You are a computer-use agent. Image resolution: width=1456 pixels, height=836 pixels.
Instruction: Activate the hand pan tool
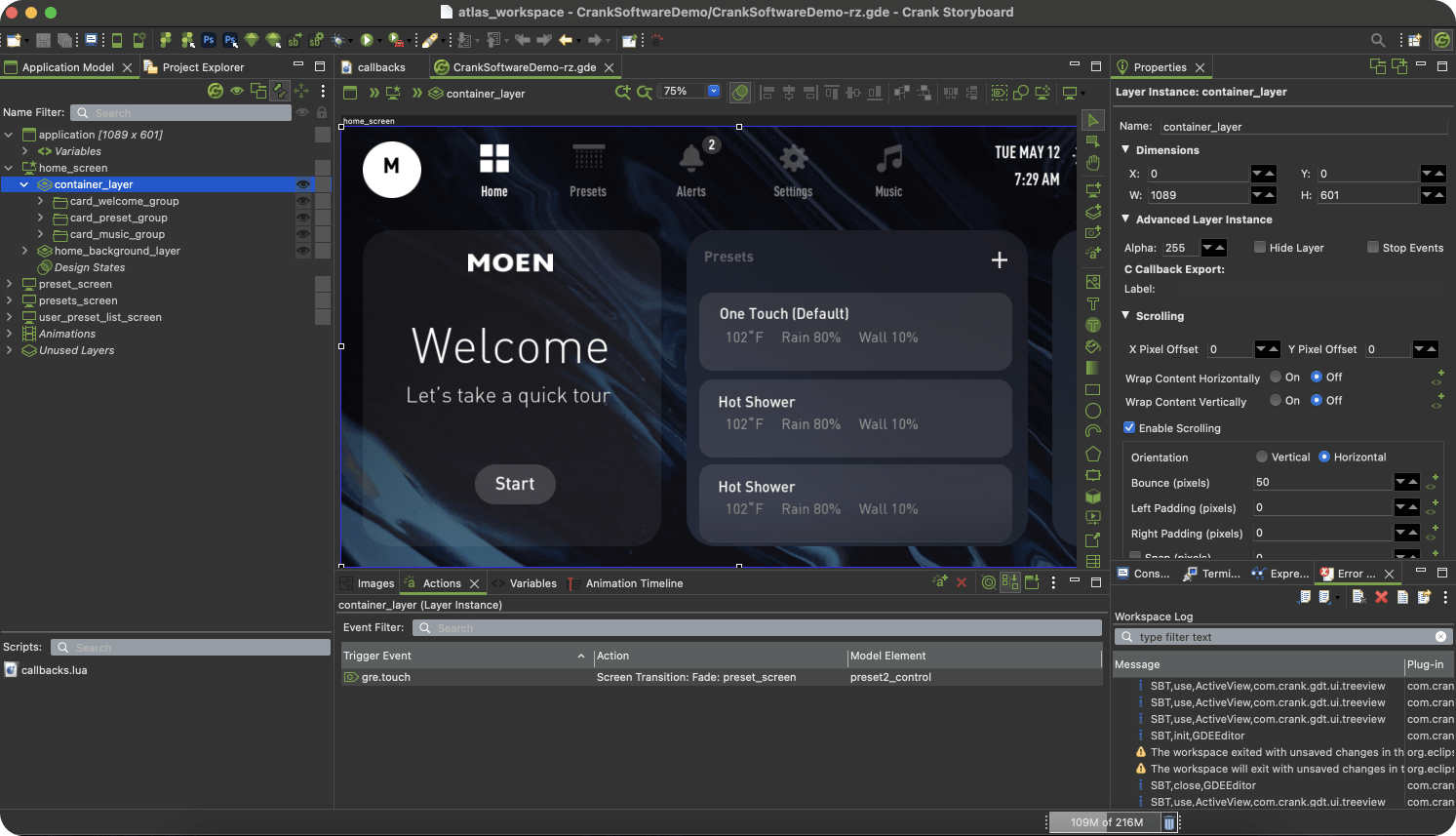[1093, 162]
